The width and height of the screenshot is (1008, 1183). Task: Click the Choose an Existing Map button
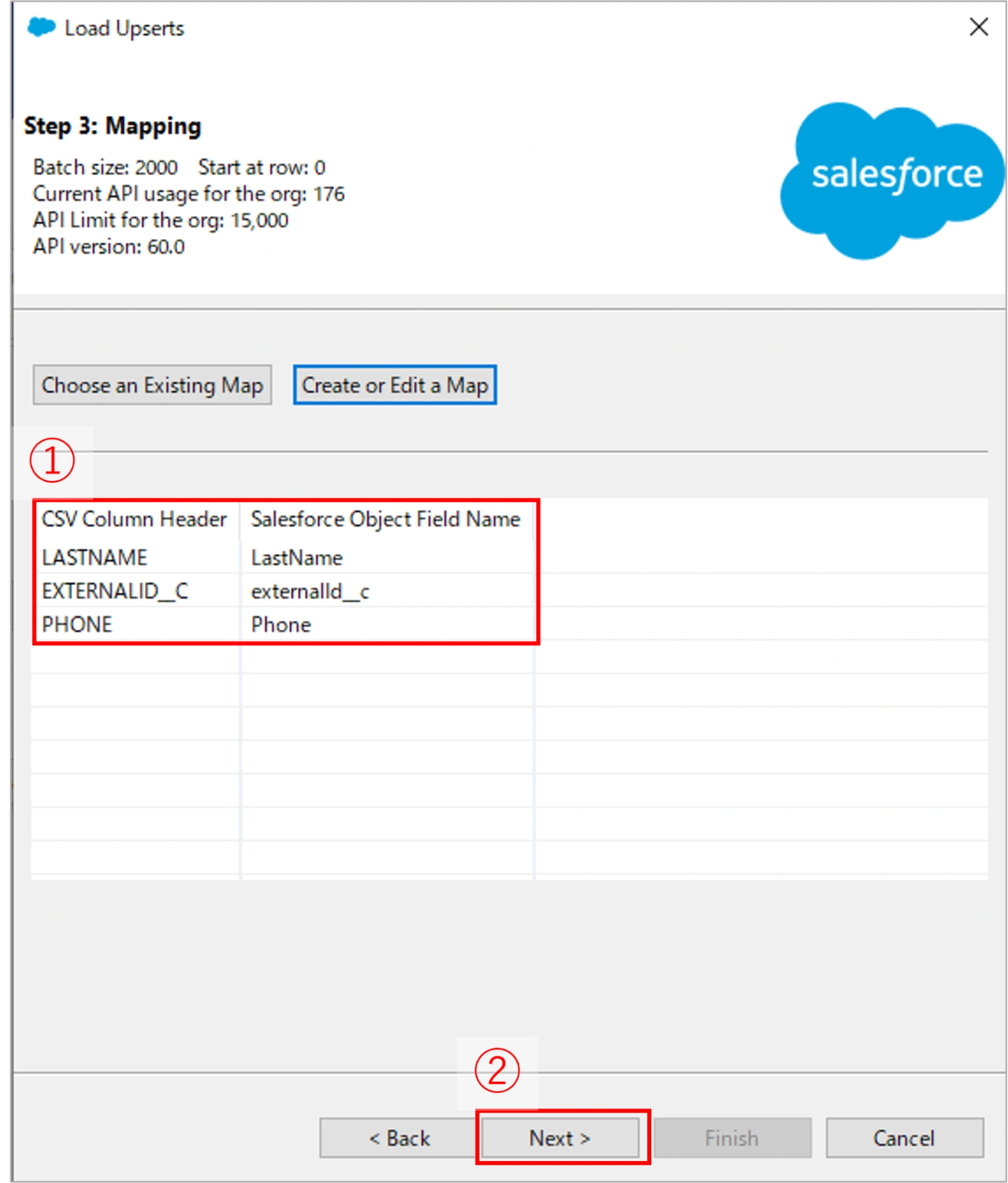(152, 385)
